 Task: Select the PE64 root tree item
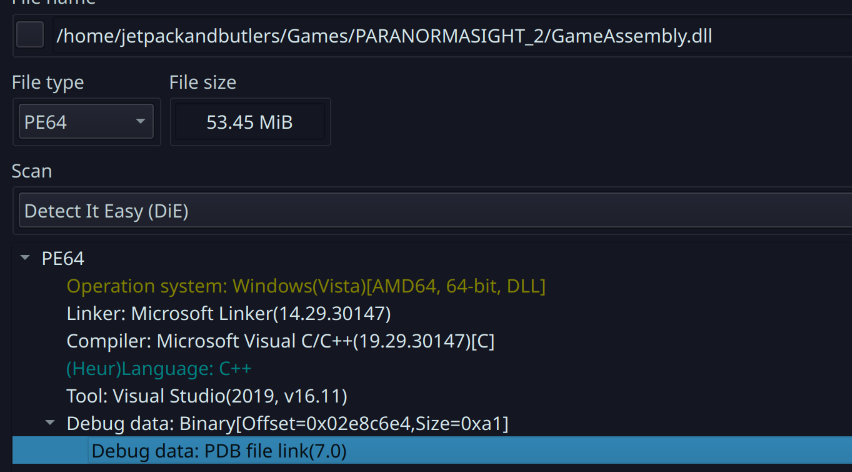[x=63, y=259]
